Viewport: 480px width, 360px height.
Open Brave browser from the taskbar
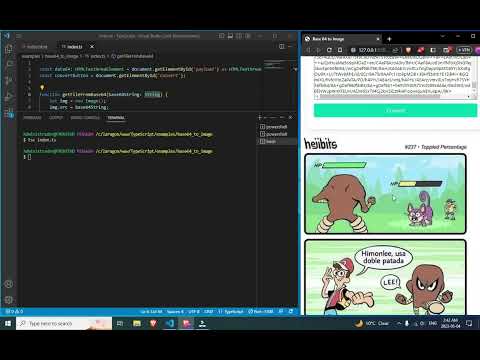pos(153,323)
